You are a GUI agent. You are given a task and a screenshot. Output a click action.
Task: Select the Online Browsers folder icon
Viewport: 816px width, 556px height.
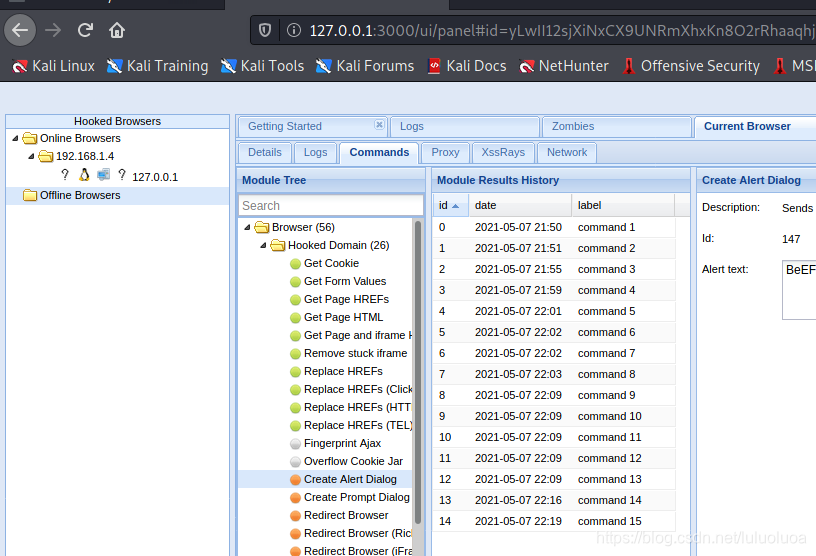click(30, 138)
